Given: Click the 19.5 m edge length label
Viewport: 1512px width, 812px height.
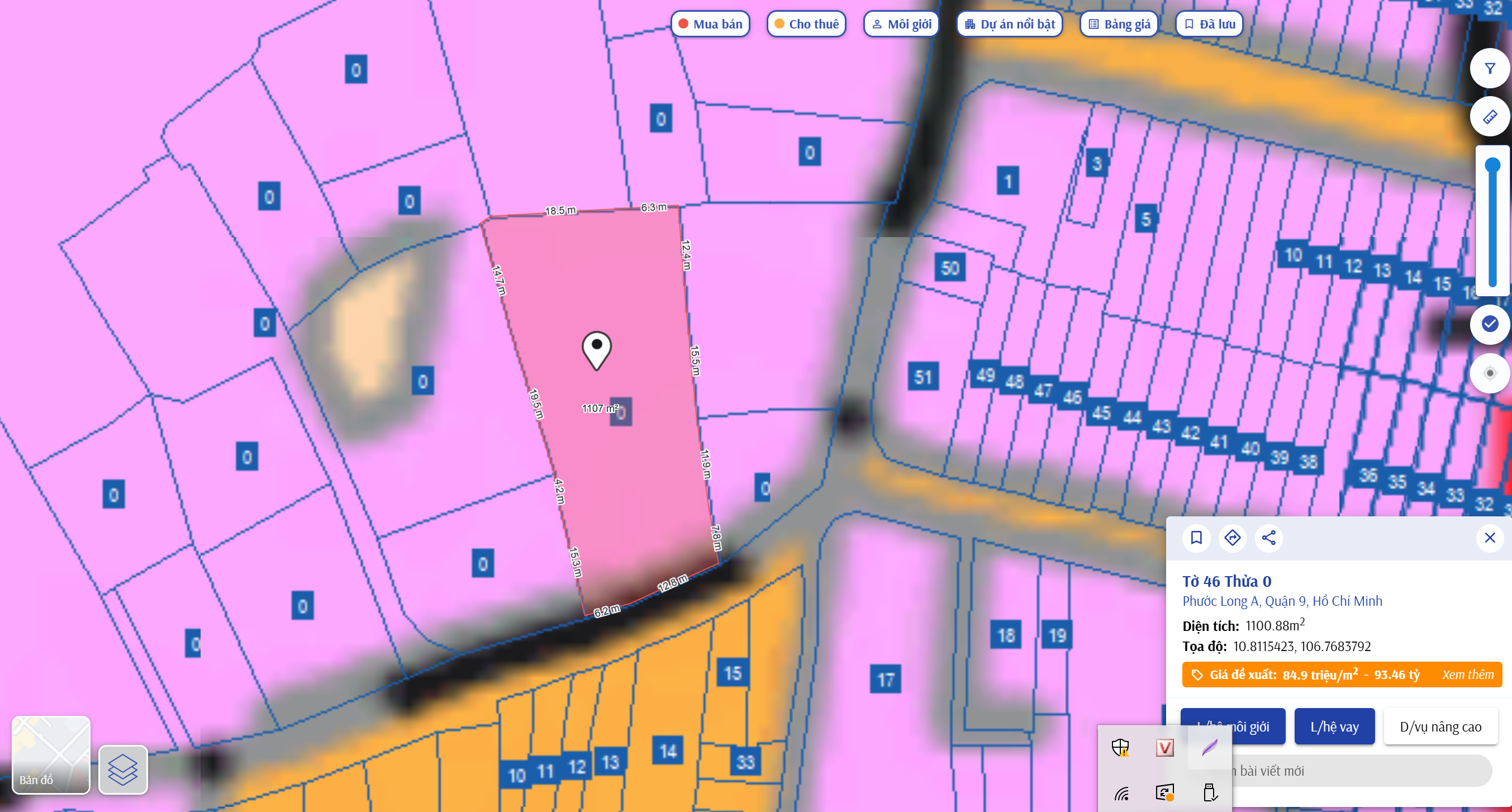Looking at the screenshot, I should [x=536, y=404].
